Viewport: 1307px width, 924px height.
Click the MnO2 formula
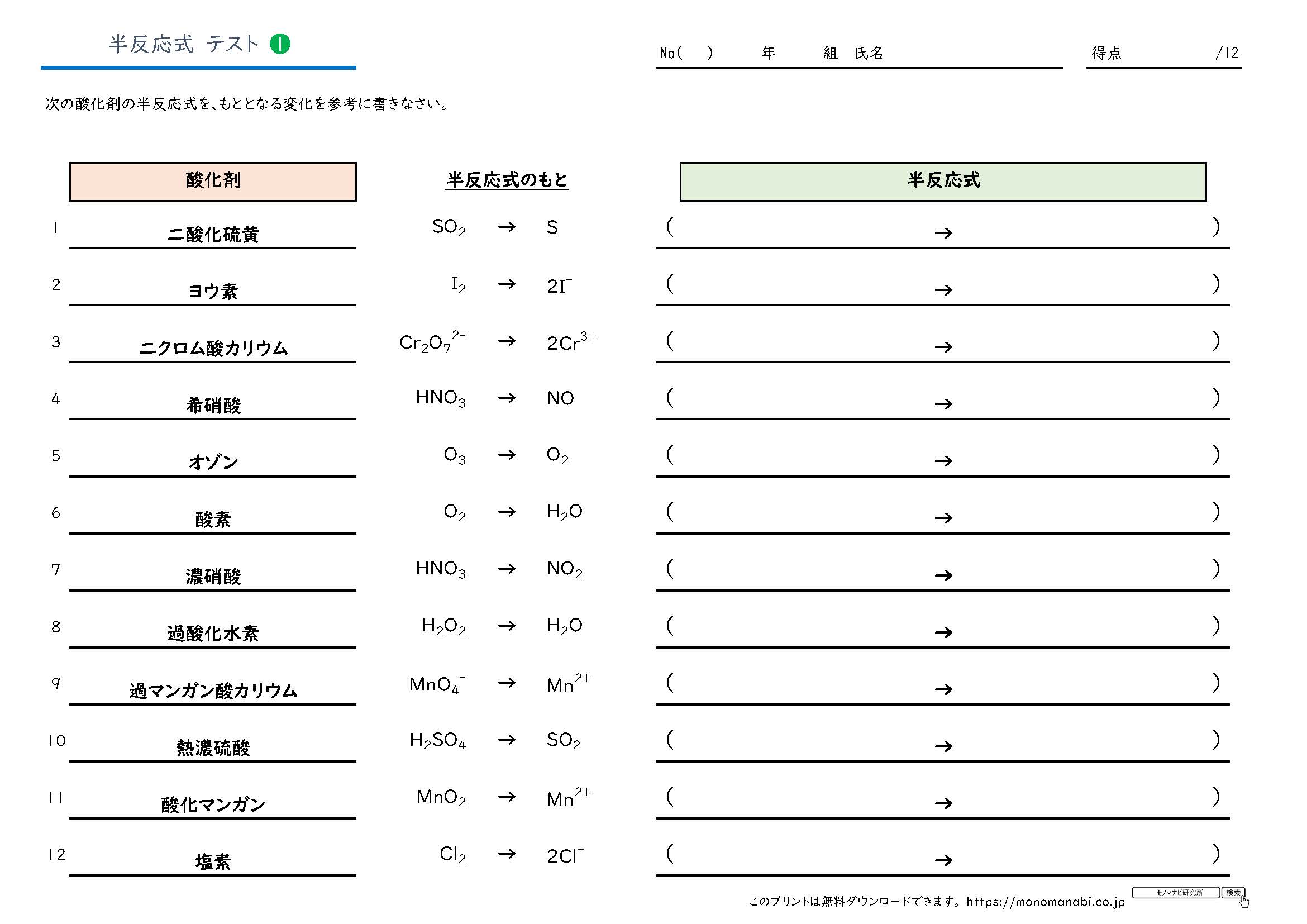441,797
